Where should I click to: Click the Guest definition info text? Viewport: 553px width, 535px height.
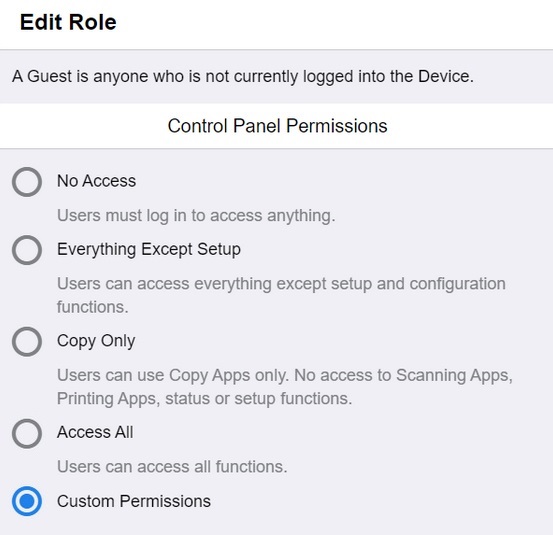click(x=243, y=77)
